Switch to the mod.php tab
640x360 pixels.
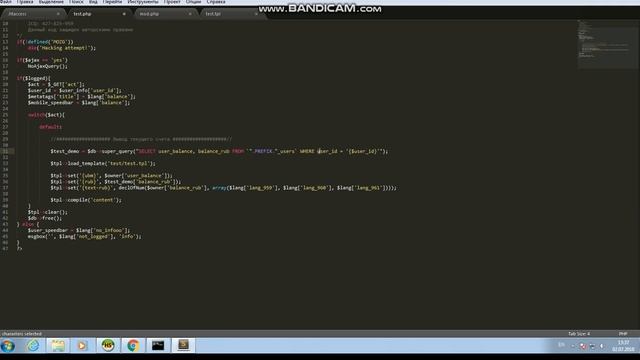click(165, 14)
